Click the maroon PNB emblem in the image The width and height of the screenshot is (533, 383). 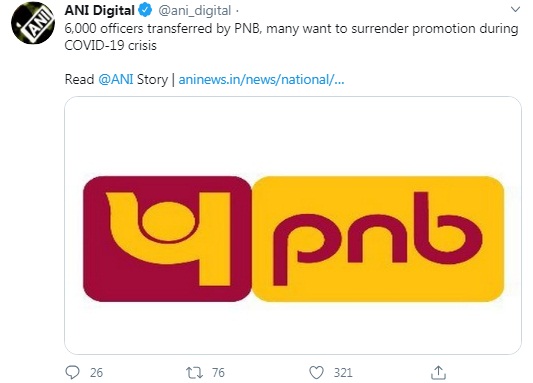[167, 239]
